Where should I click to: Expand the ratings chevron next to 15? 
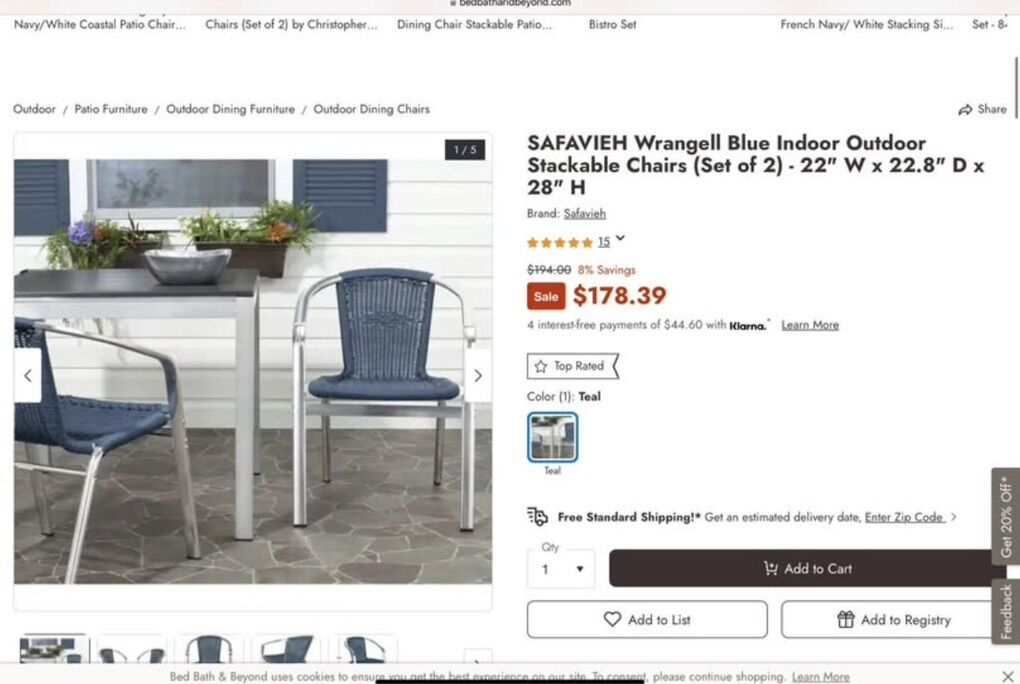point(621,239)
